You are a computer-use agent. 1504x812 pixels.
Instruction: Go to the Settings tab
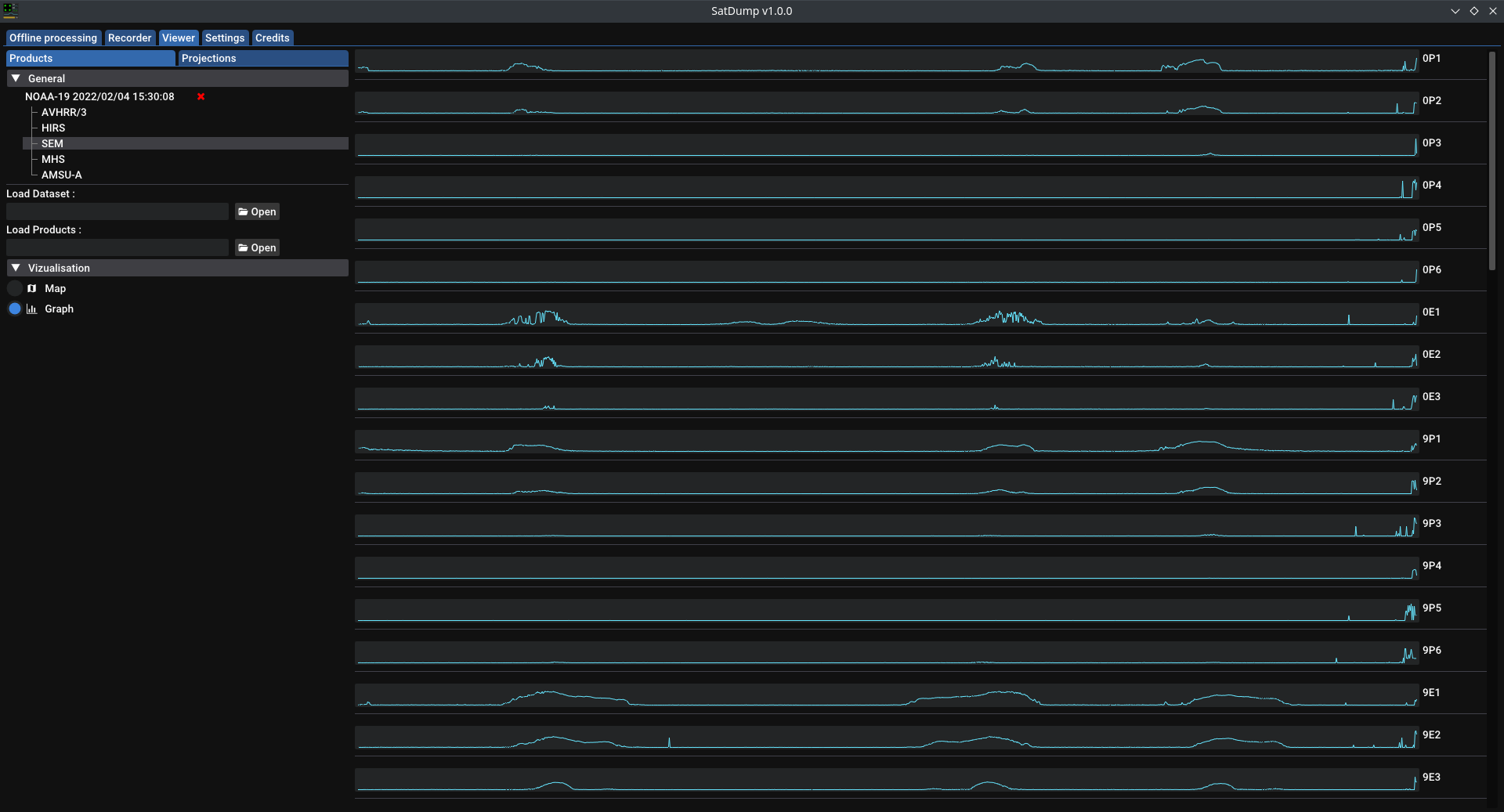[x=225, y=38]
